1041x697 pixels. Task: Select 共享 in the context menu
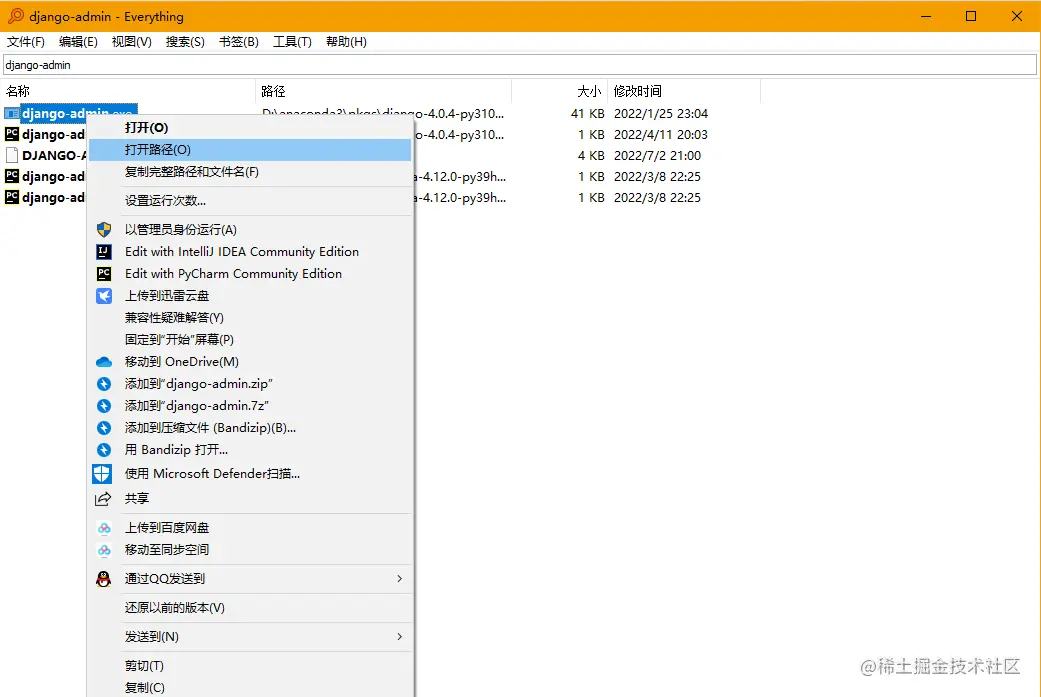click(x=250, y=499)
